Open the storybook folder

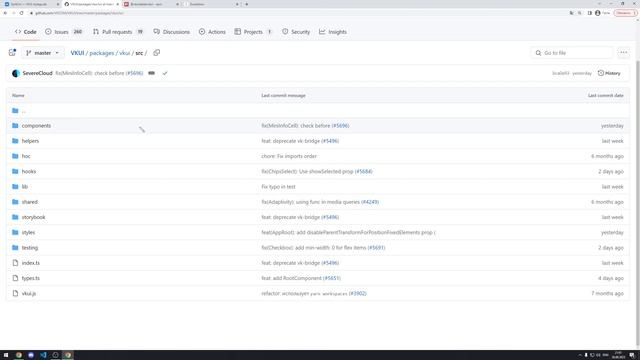coord(33,217)
